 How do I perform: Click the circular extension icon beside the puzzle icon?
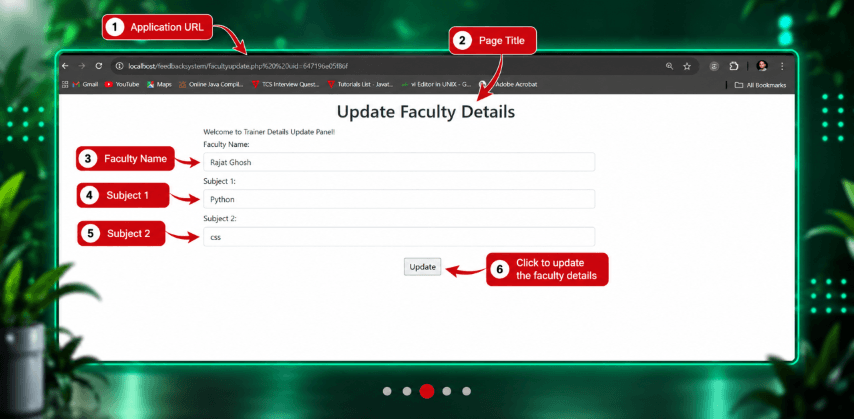tap(715, 66)
